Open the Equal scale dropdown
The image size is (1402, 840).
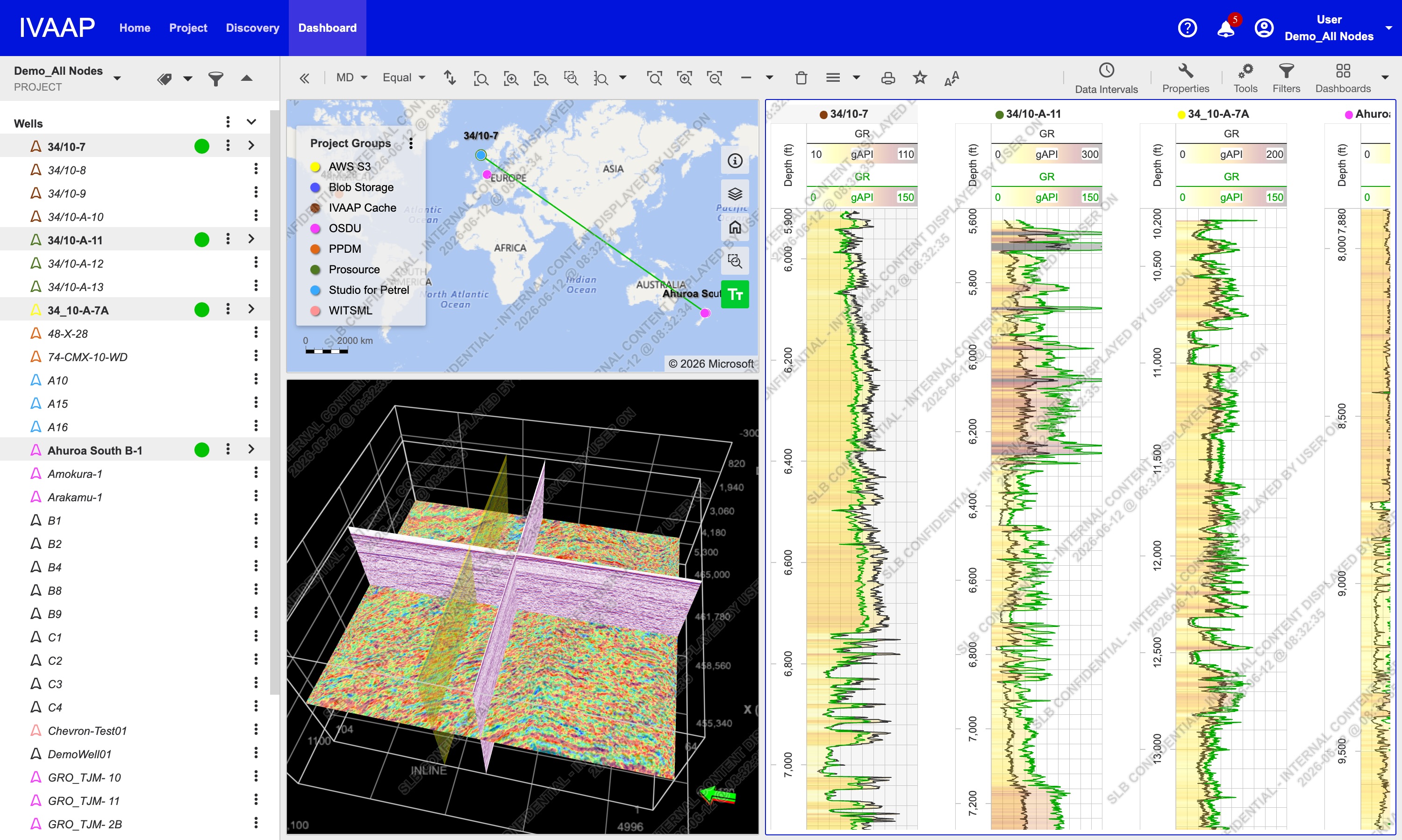[404, 78]
